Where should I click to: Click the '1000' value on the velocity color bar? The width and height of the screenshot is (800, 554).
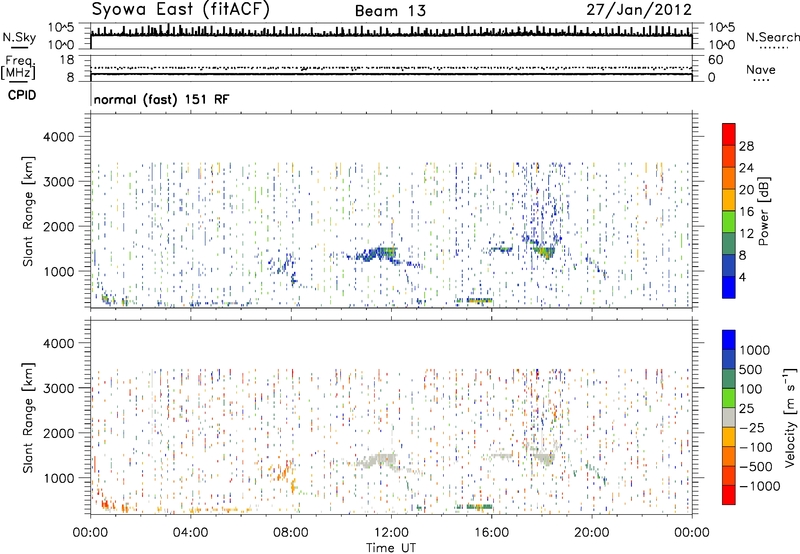pos(755,350)
